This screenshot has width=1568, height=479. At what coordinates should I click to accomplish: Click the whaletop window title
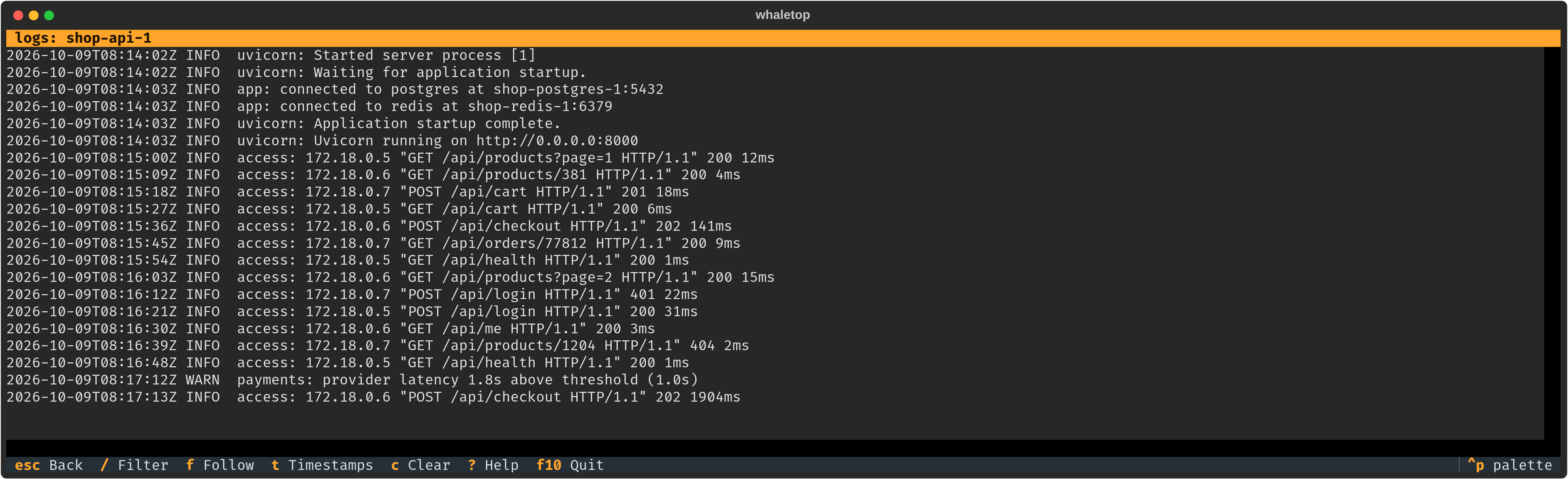coord(782,15)
